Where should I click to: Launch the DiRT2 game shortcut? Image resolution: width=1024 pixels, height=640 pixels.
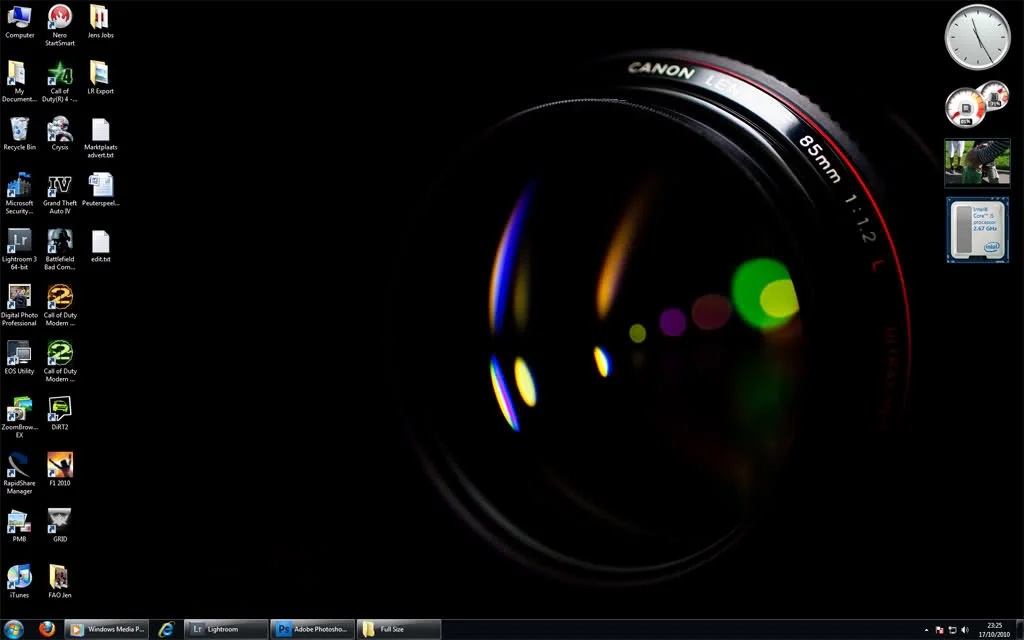[x=60, y=414]
